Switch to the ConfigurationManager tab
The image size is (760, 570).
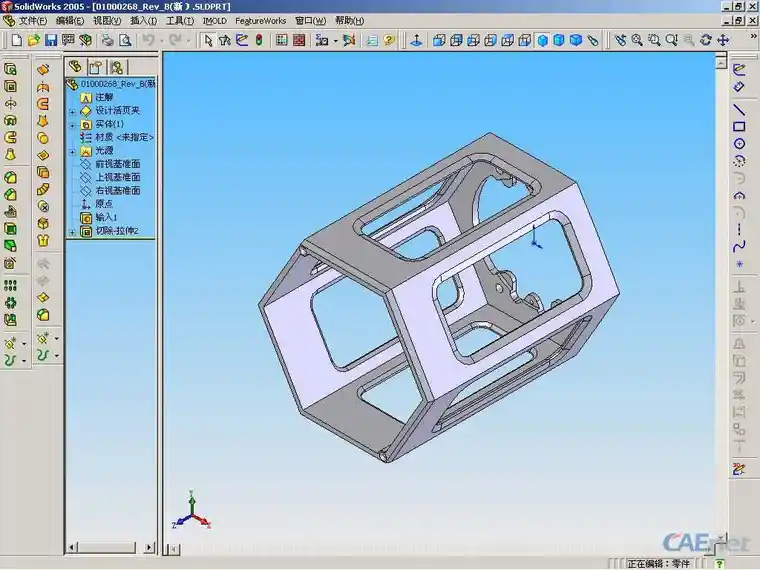117,67
